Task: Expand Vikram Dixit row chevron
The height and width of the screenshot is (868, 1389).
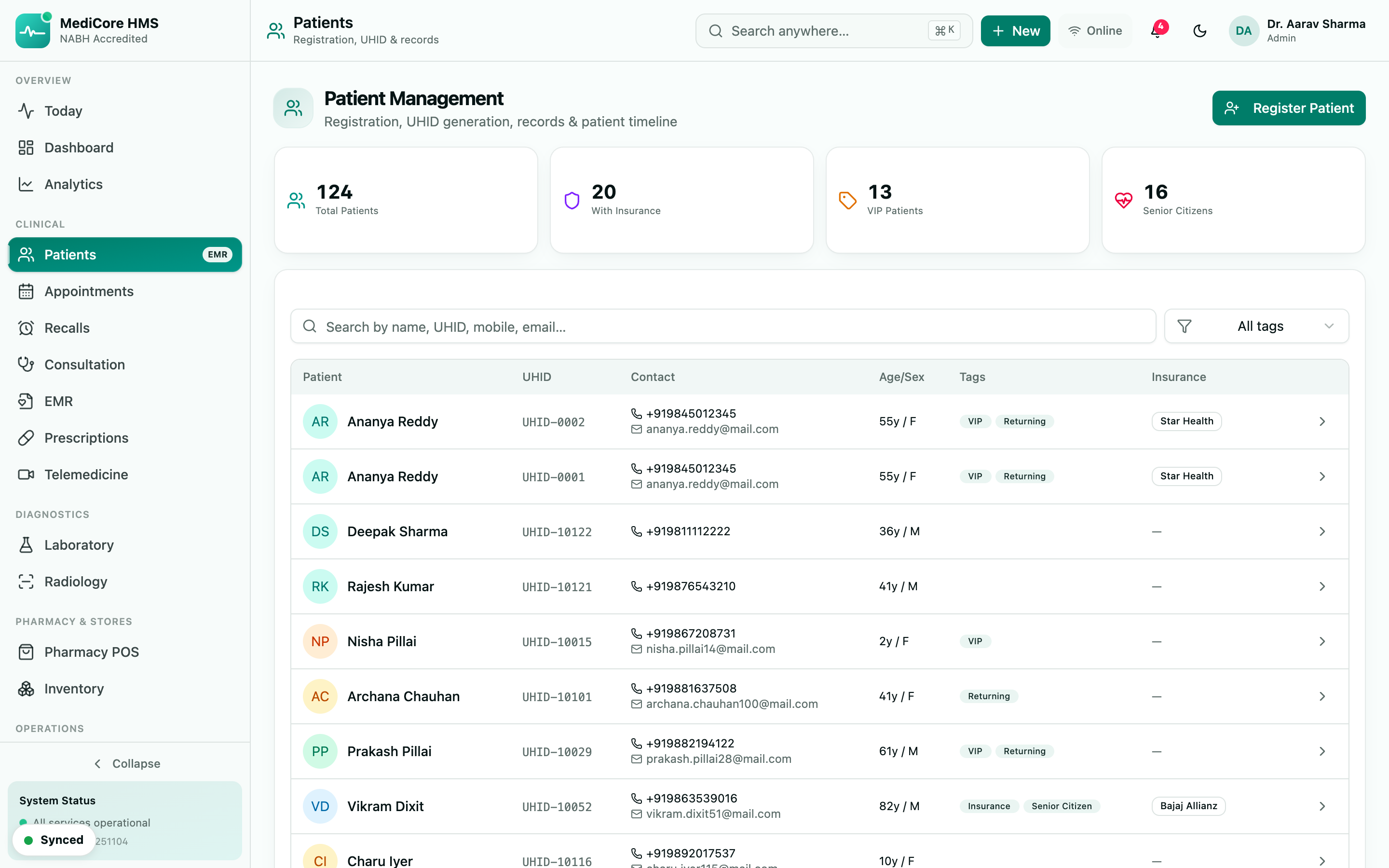Action: click(x=1322, y=807)
